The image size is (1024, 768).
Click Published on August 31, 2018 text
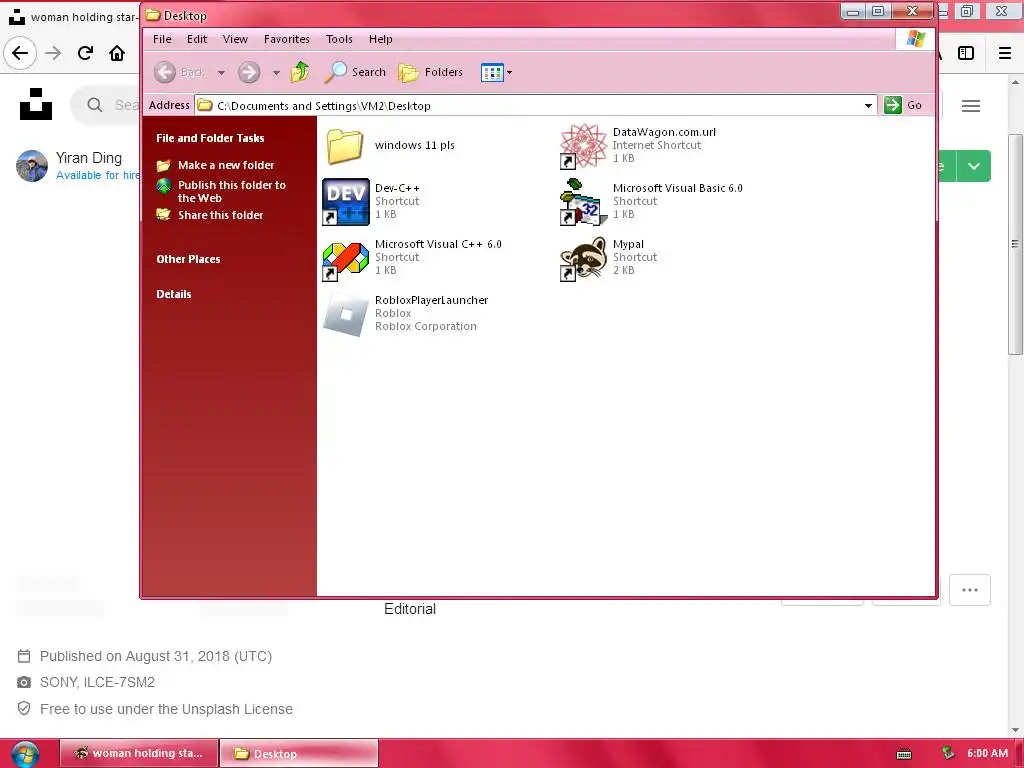tap(155, 656)
